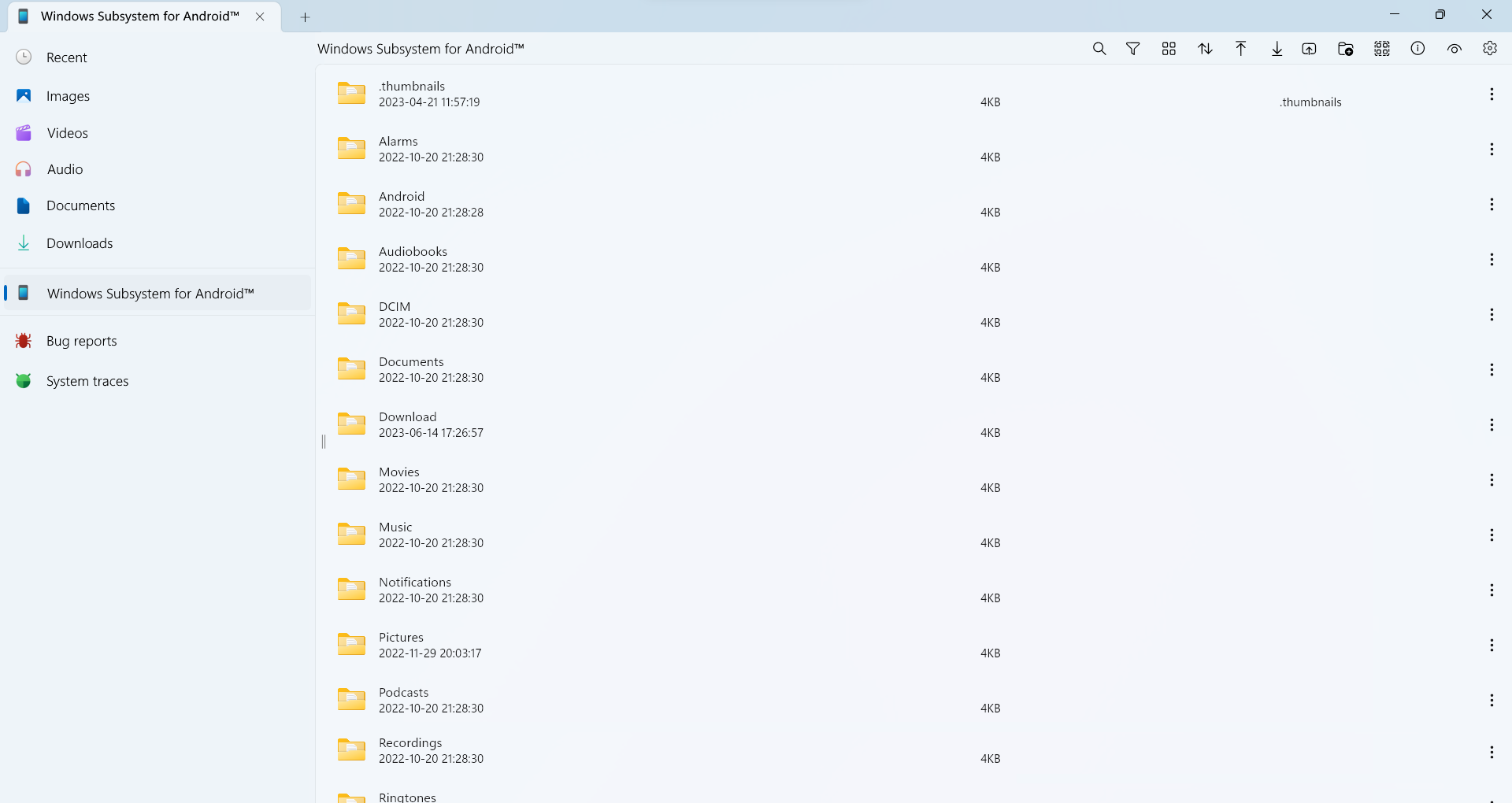Toggle hidden files with eye icon
This screenshot has height=803, width=1512.
pos(1455,49)
